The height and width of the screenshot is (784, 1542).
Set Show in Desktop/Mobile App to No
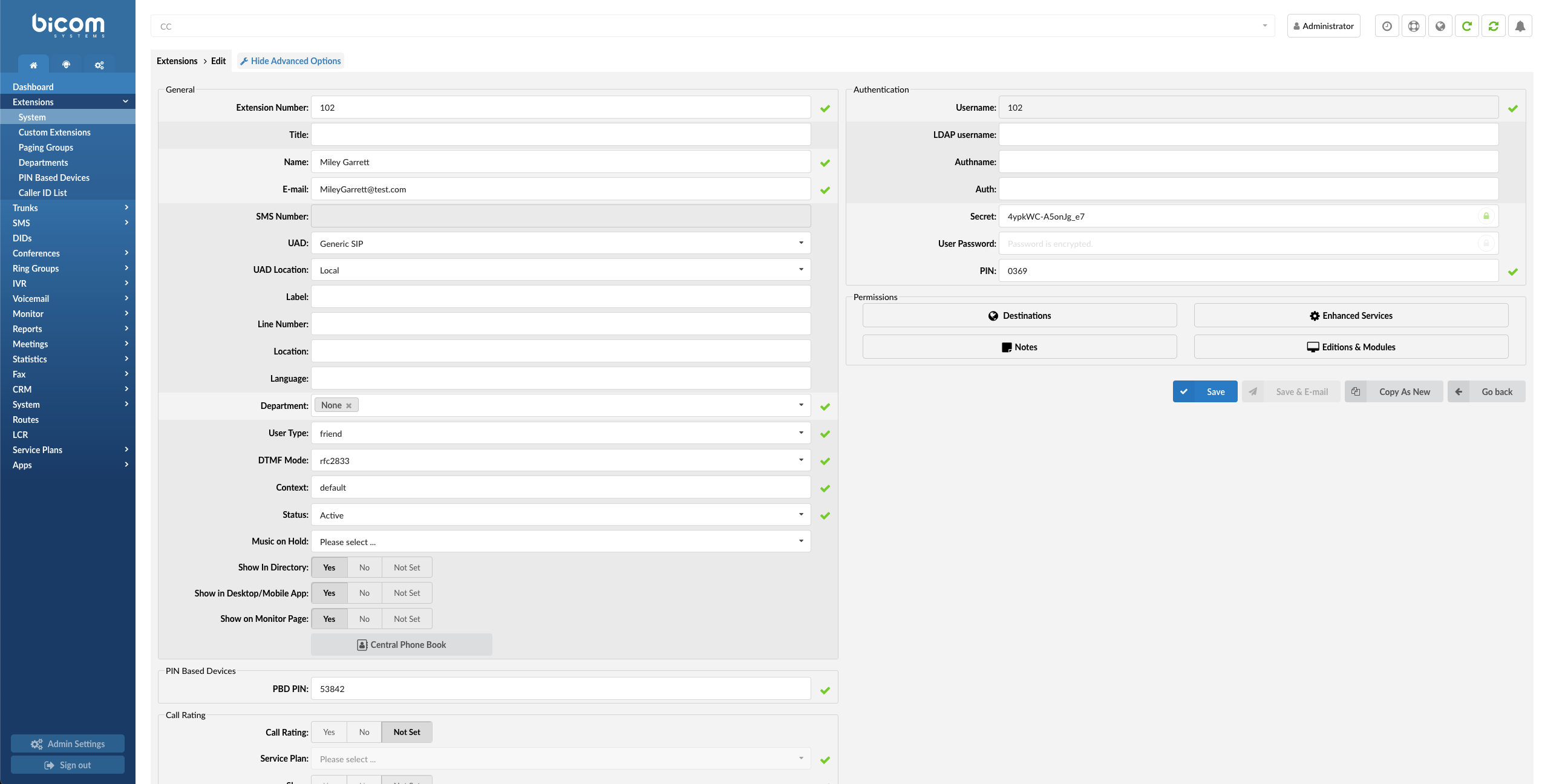(364, 593)
